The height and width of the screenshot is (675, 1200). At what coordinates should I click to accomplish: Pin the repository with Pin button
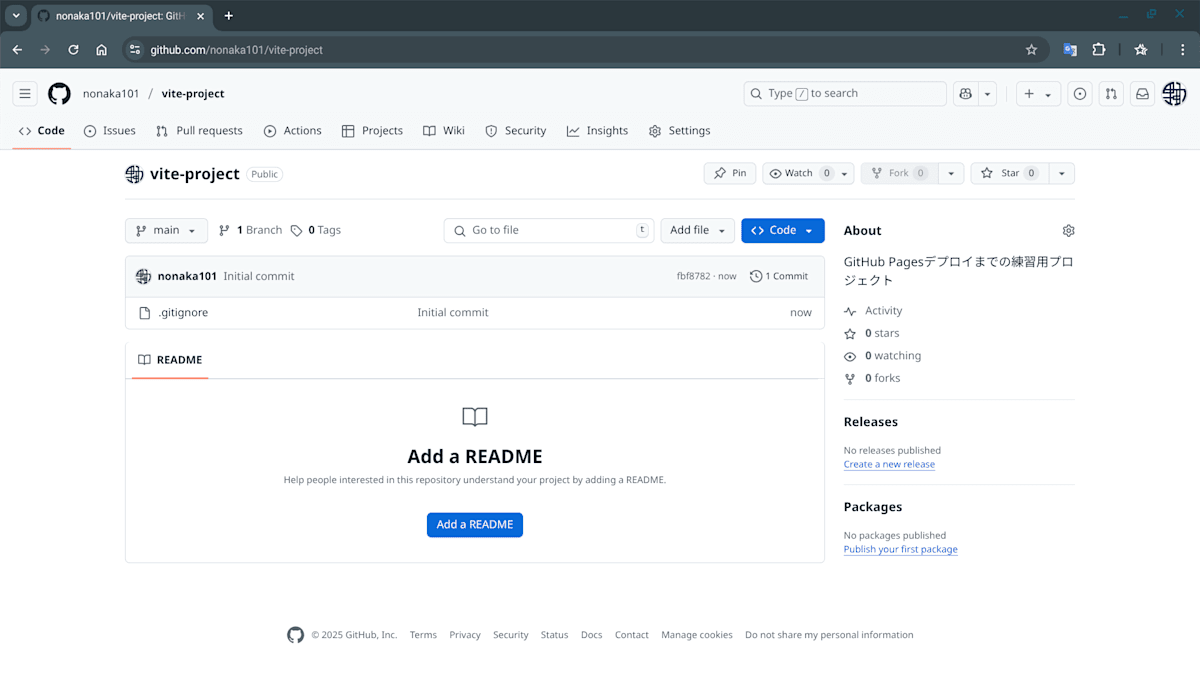730,174
